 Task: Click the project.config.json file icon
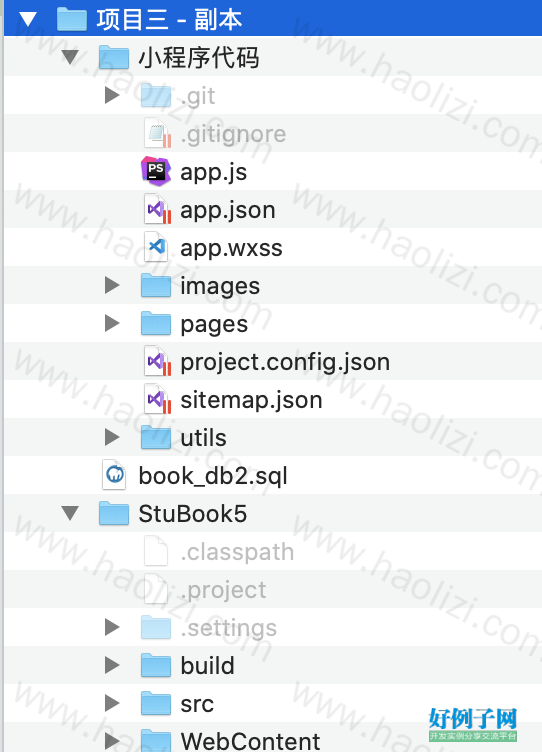[157, 361]
